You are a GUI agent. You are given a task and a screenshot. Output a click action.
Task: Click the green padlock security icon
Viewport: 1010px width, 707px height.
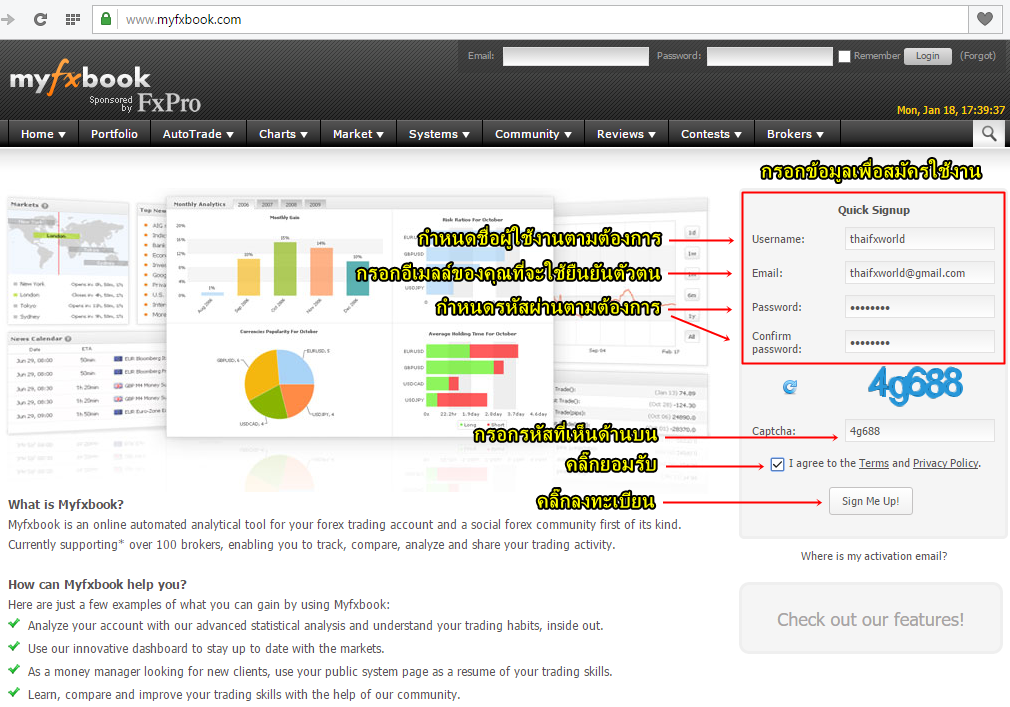106,19
